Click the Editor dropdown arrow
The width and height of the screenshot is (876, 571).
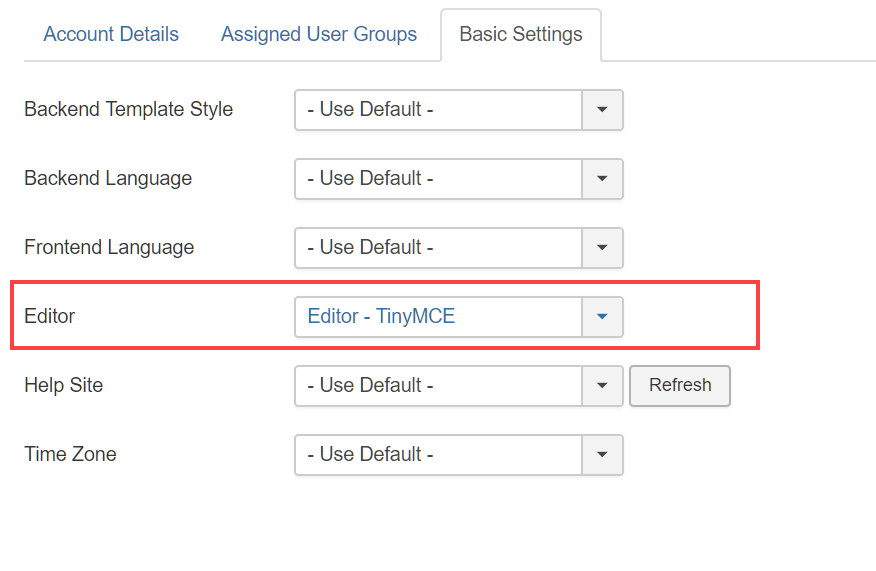[602, 317]
